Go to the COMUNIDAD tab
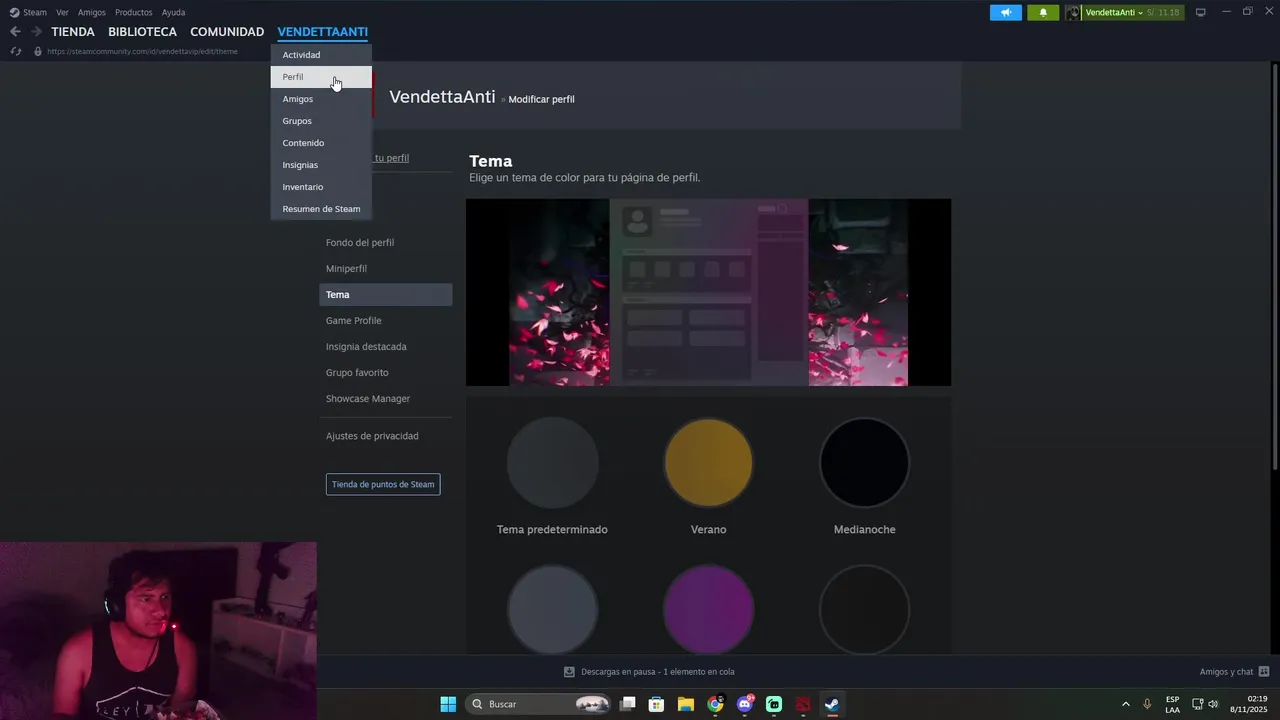This screenshot has width=1280, height=720. click(227, 32)
